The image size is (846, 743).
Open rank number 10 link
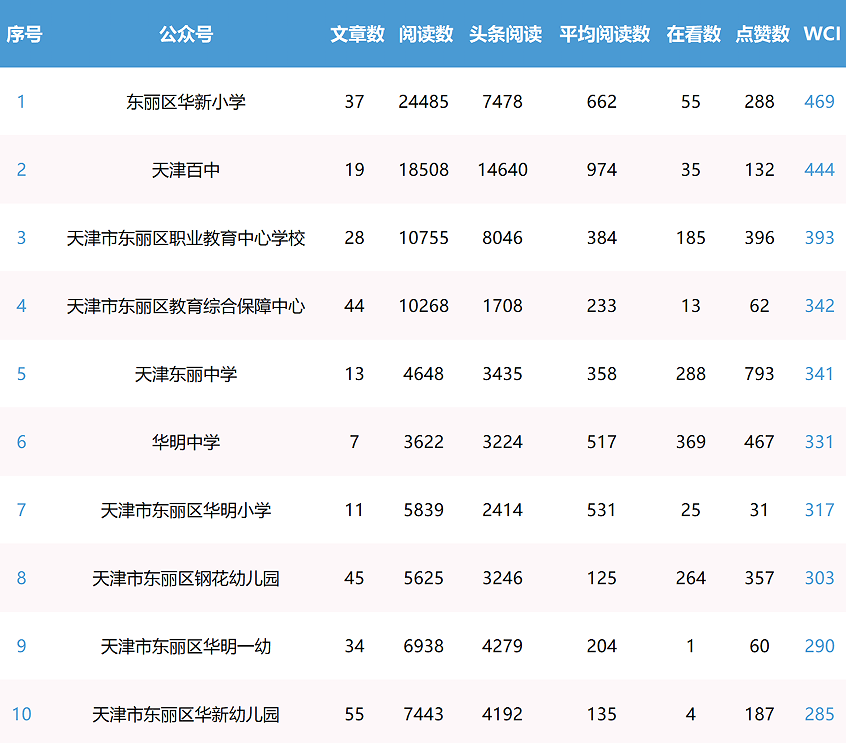22,714
